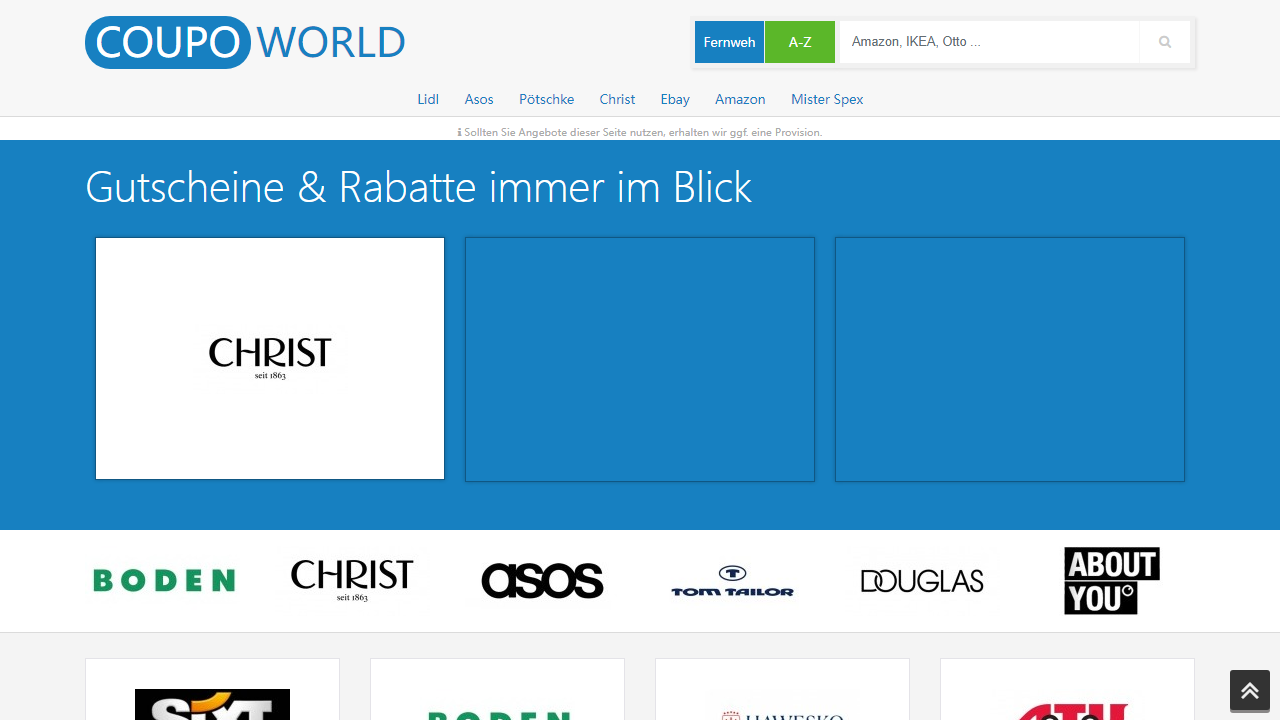This screenshot has width=1280, height=720.
Task: Click the large CHRIST promo banner
Action: pyautogui.click(x=269, y=358)
